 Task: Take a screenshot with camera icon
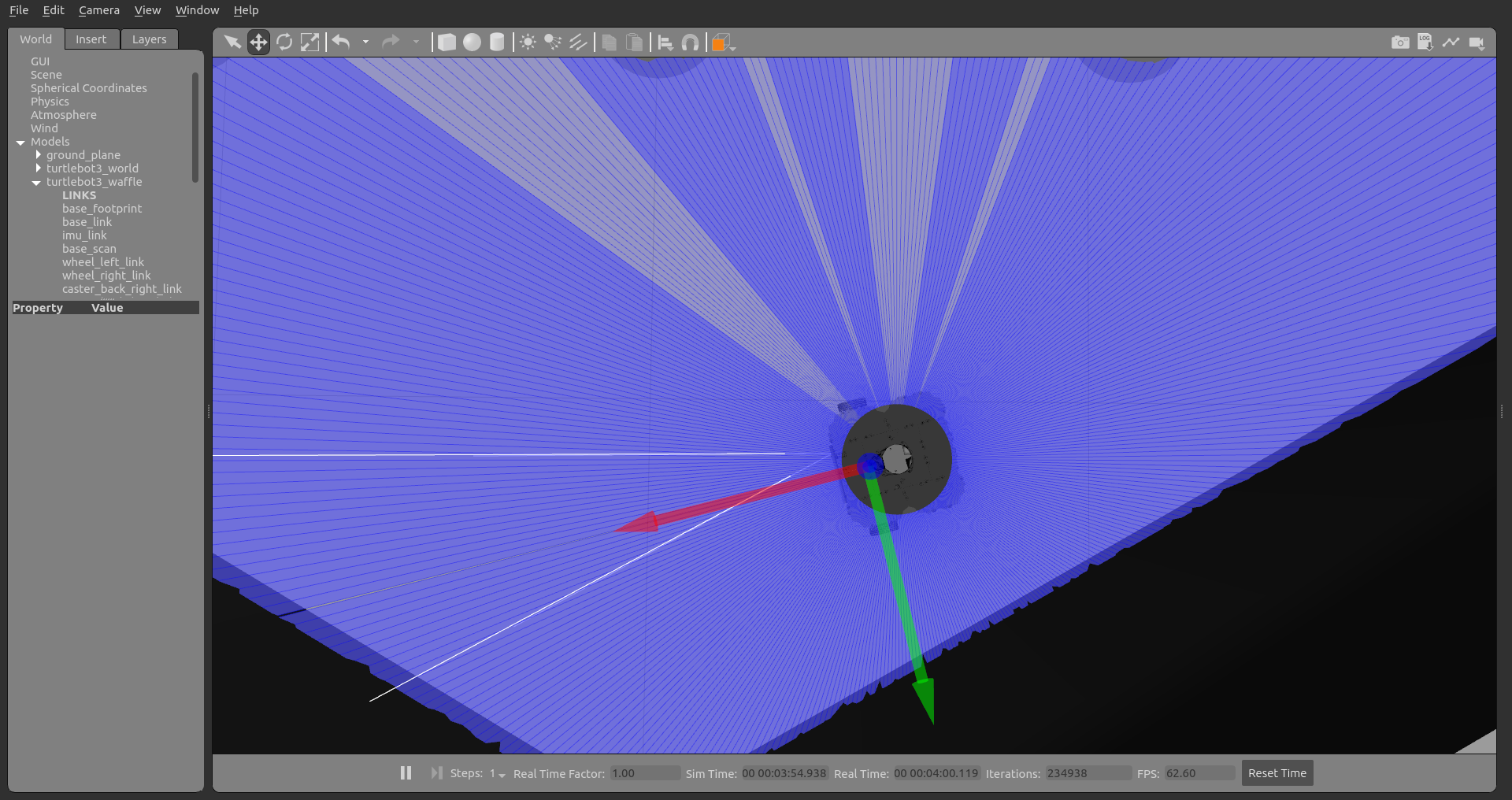point(1400,43)
